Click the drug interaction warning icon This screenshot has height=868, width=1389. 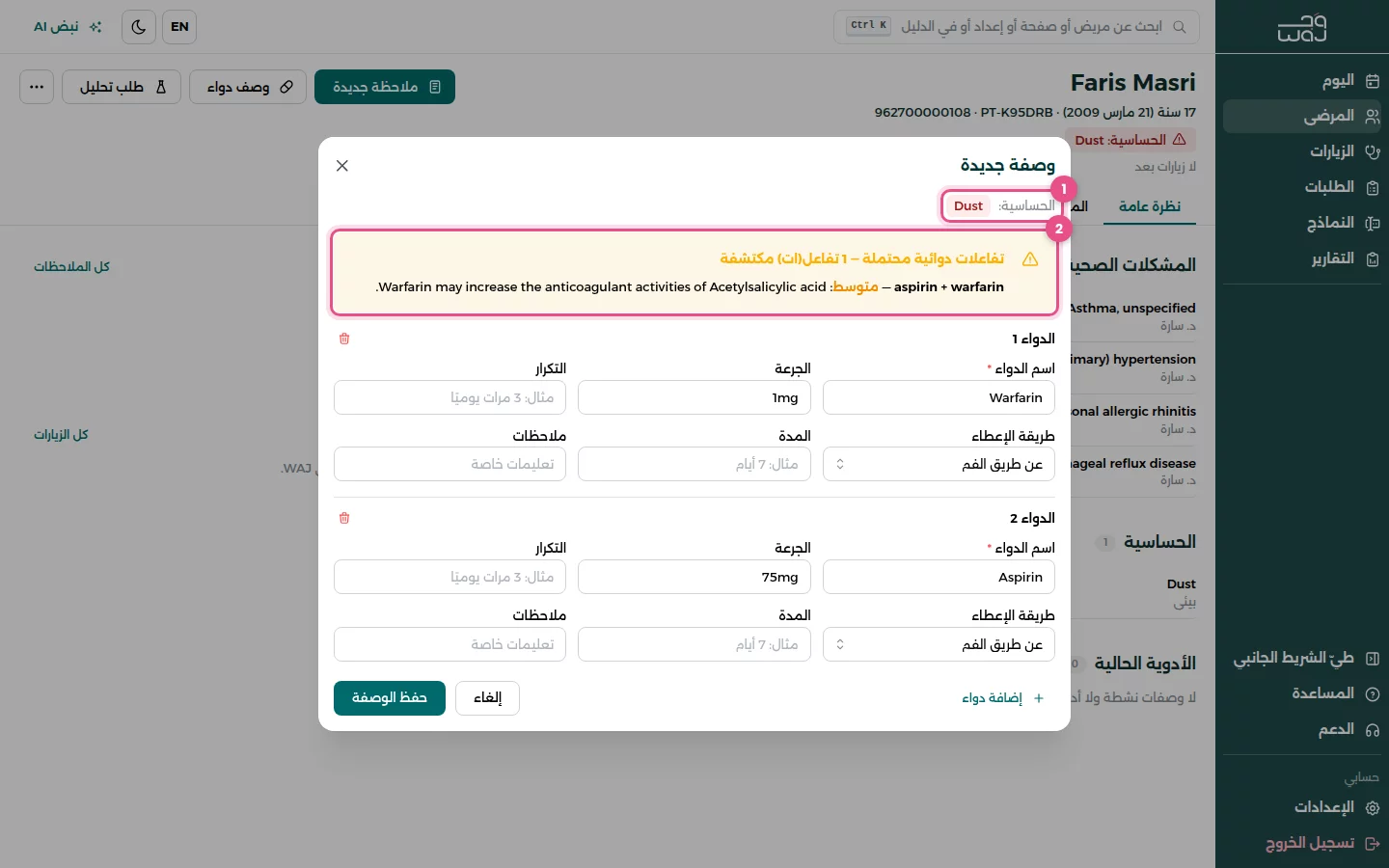point(1030,258)
